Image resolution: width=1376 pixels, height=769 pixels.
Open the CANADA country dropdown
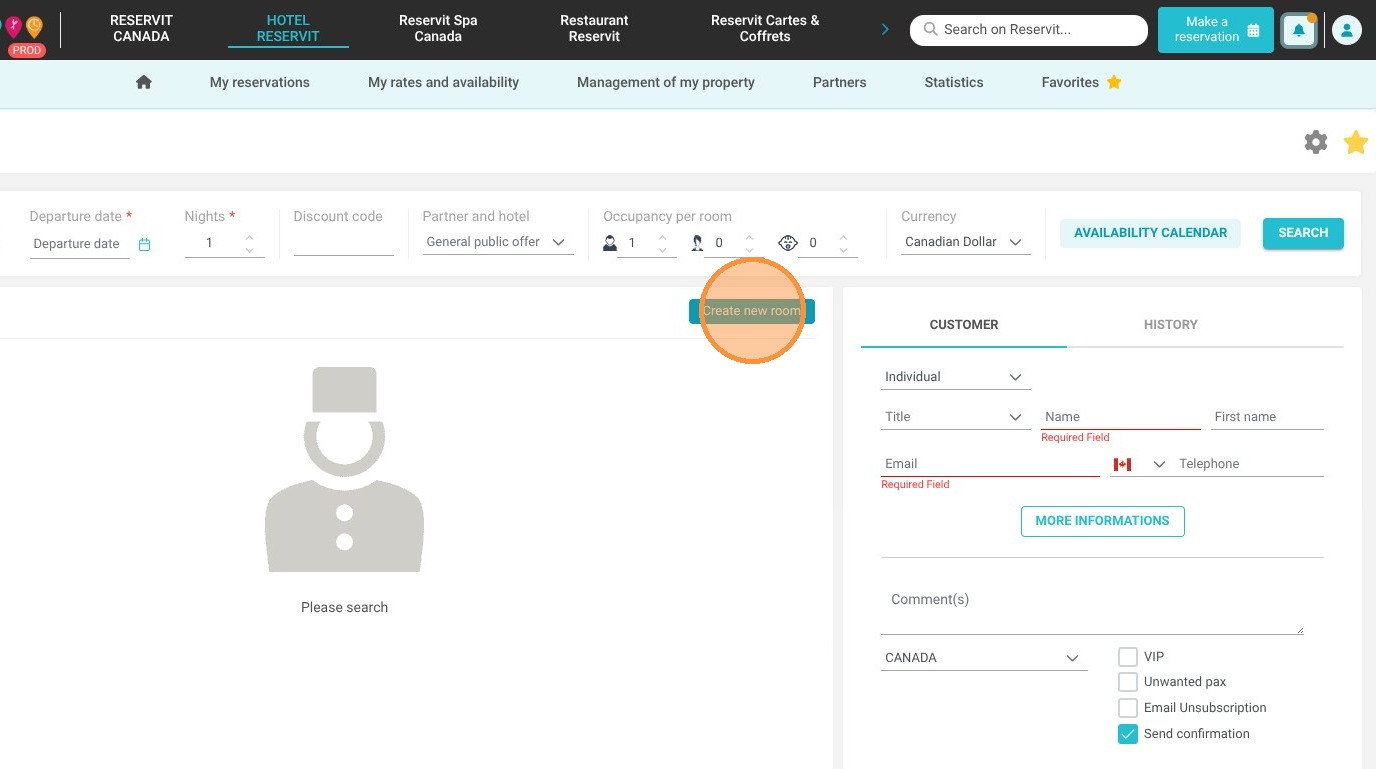[984, 658]
